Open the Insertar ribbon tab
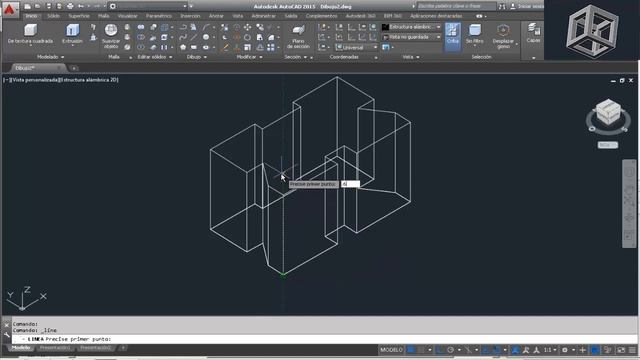This screenshot has height=360, width=640. 190,16
